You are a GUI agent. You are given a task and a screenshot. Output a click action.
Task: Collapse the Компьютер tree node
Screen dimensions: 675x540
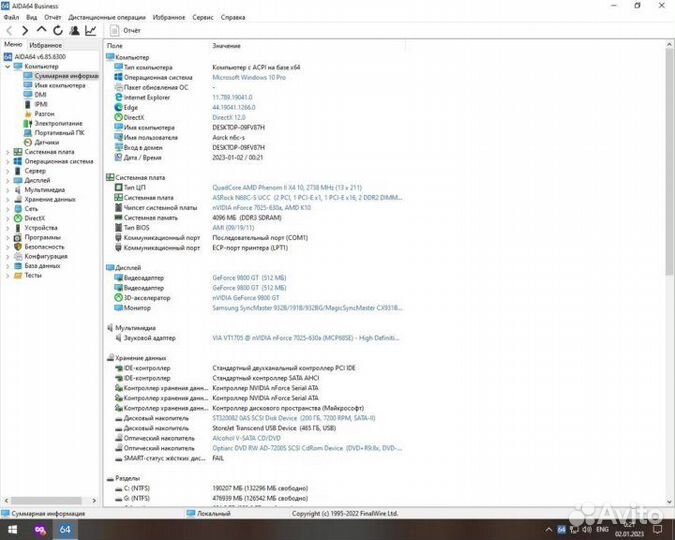coord(7,66)
